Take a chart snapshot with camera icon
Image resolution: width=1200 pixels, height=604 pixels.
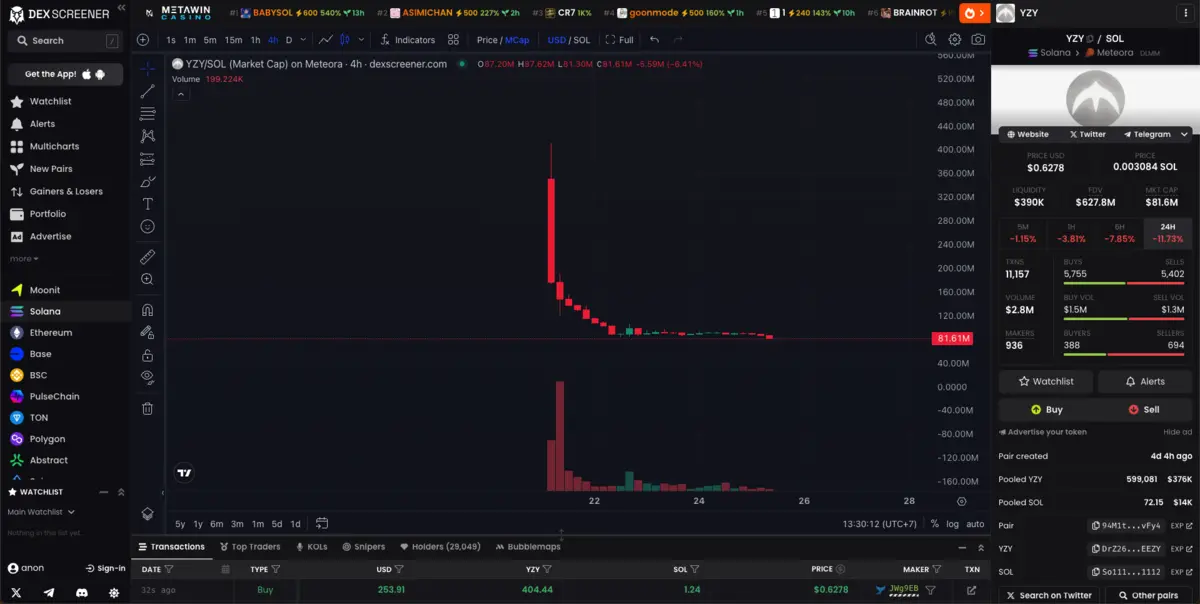pyautogui.click(x=978, y=39)
